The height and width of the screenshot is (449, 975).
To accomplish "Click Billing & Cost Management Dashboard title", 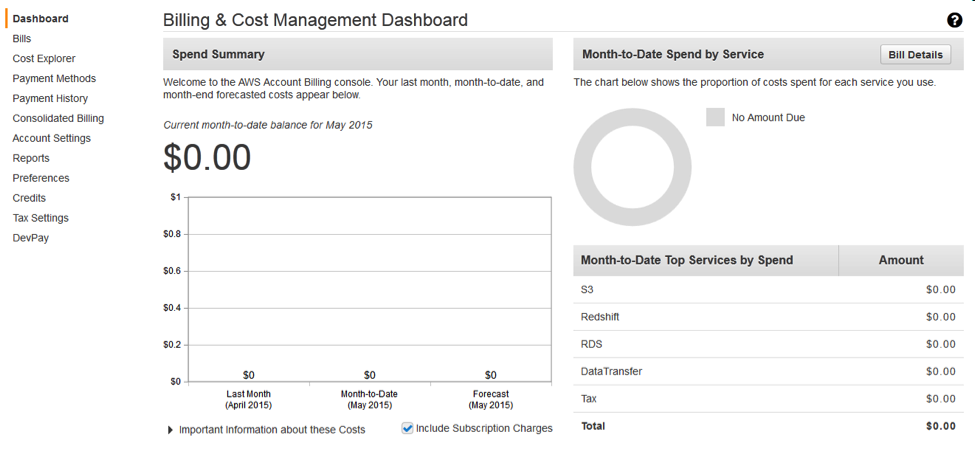I will 315,20.
